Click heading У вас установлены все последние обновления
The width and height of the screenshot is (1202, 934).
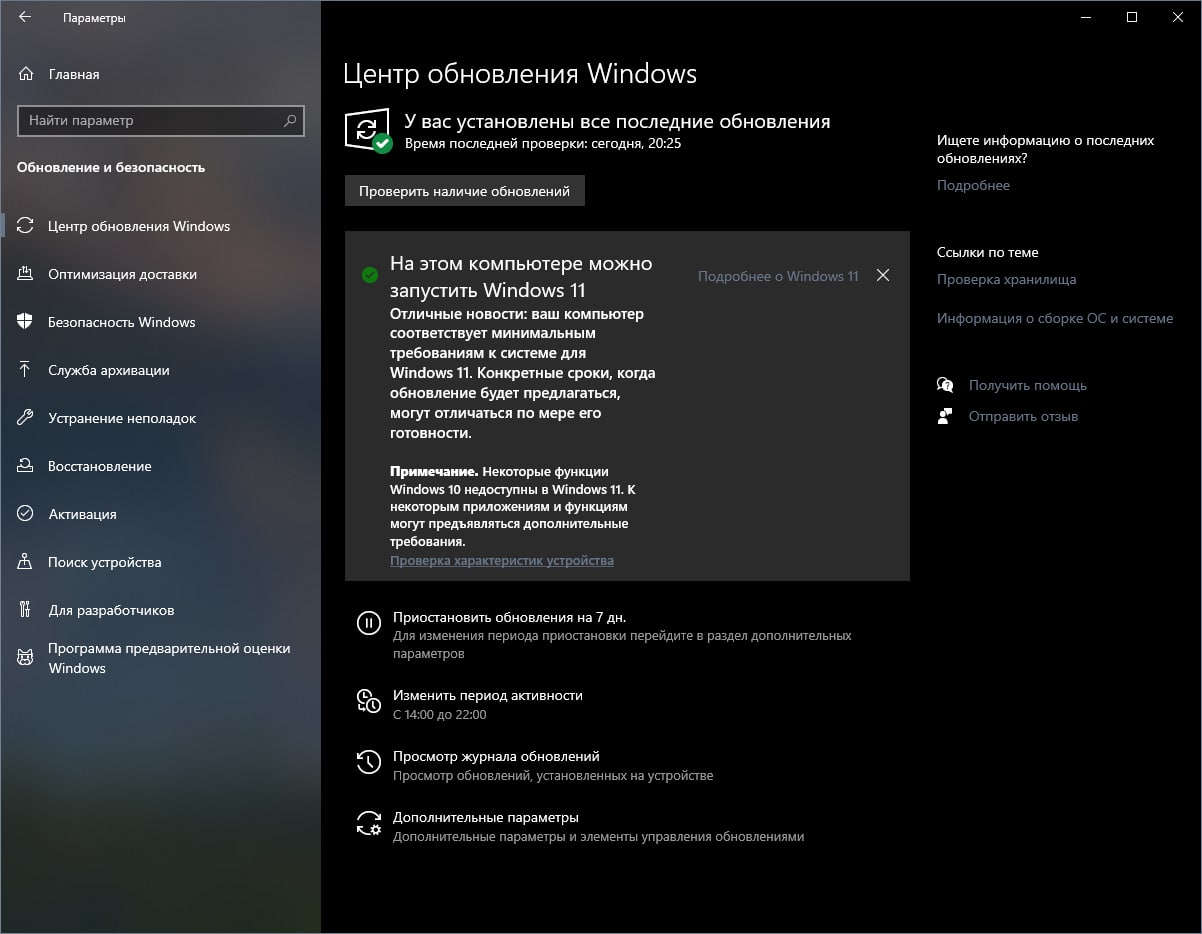pos(617,122)
